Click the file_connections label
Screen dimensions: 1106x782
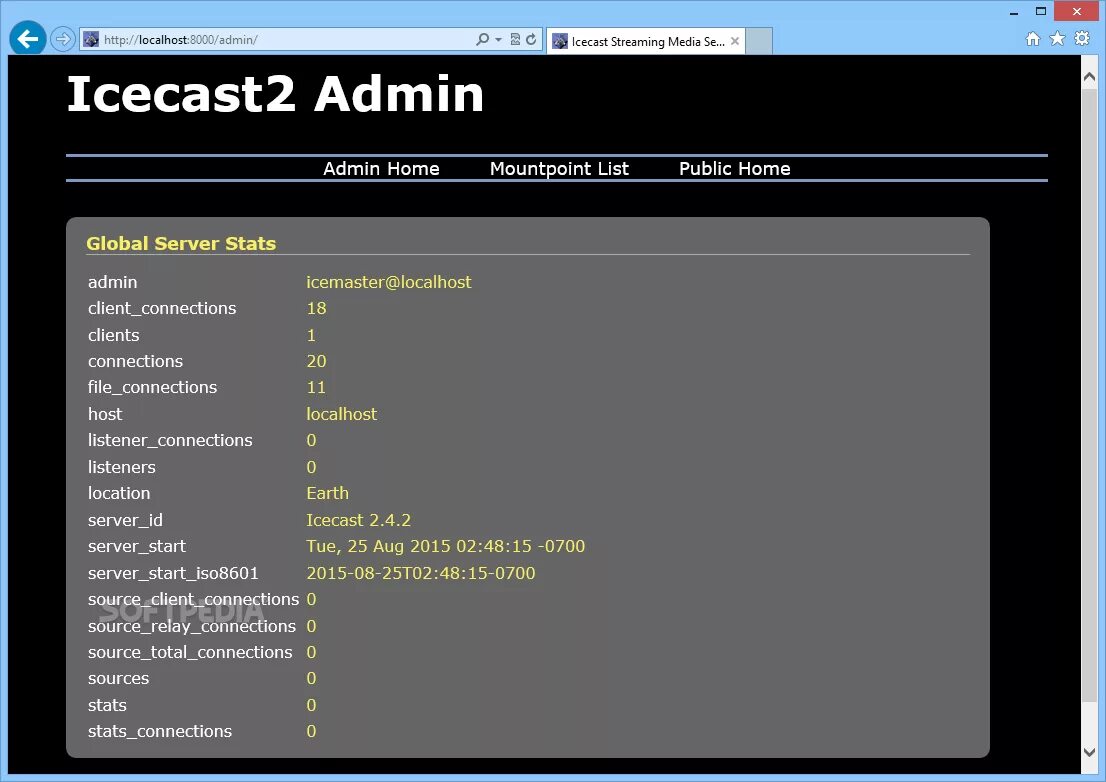[x=152, y=387]
